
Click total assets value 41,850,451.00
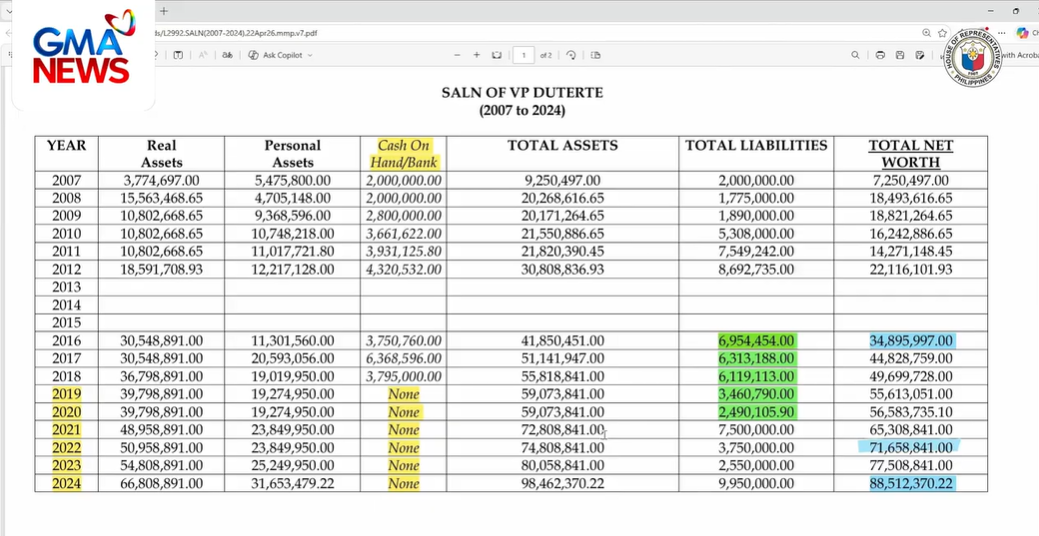[563, 341]
